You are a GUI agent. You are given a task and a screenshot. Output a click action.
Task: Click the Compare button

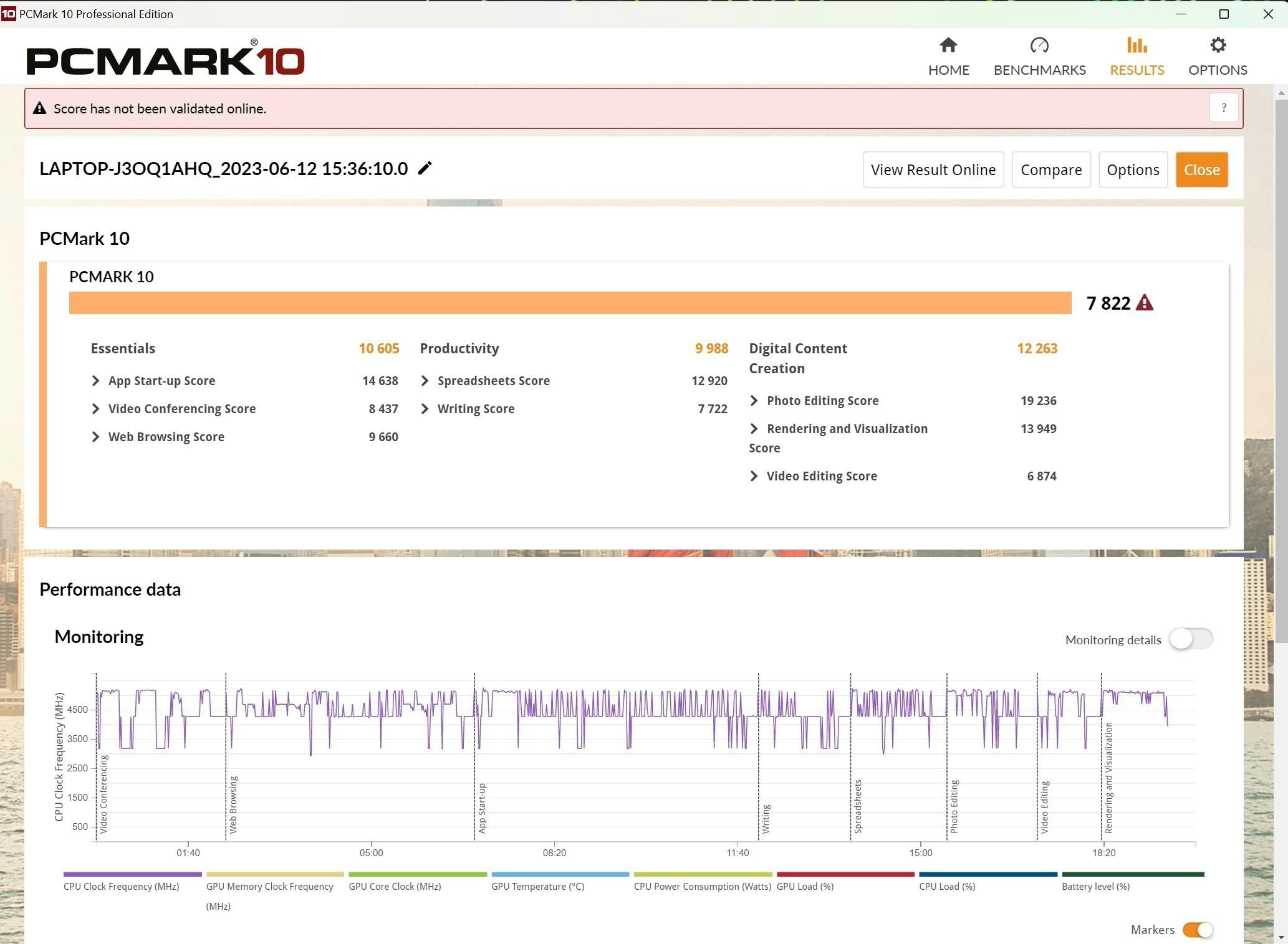[1051, 169]
